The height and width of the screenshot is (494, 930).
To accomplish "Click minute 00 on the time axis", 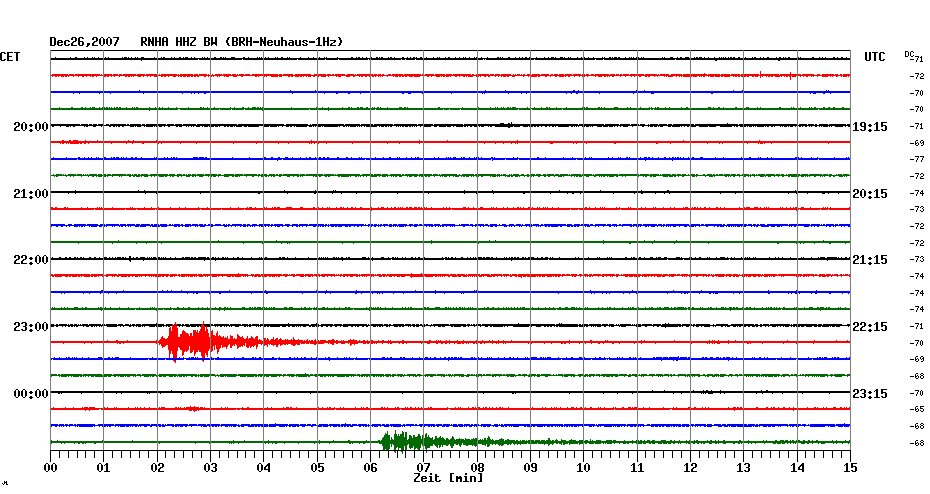I will pyautogui.click(x=51, y=467).
